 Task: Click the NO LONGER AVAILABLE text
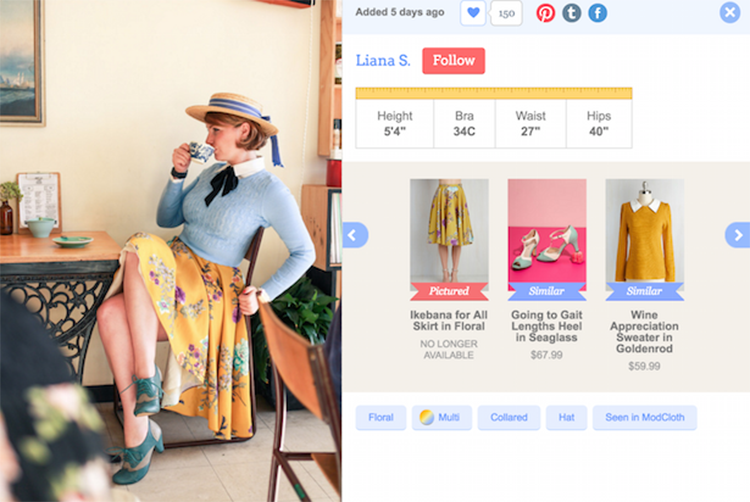(x=449, y=349)
